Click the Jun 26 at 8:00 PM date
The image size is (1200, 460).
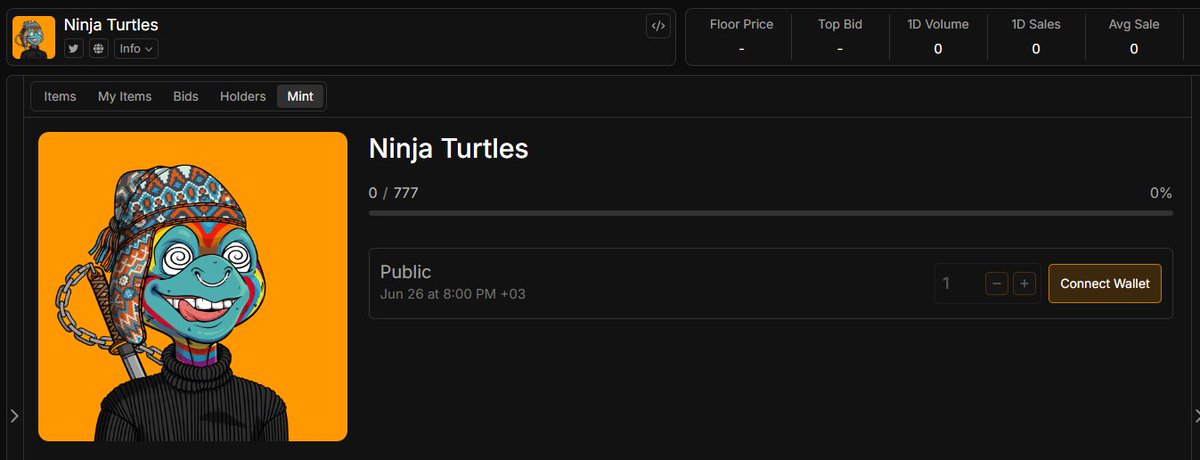pyautogui.click(x=453, y=294)
